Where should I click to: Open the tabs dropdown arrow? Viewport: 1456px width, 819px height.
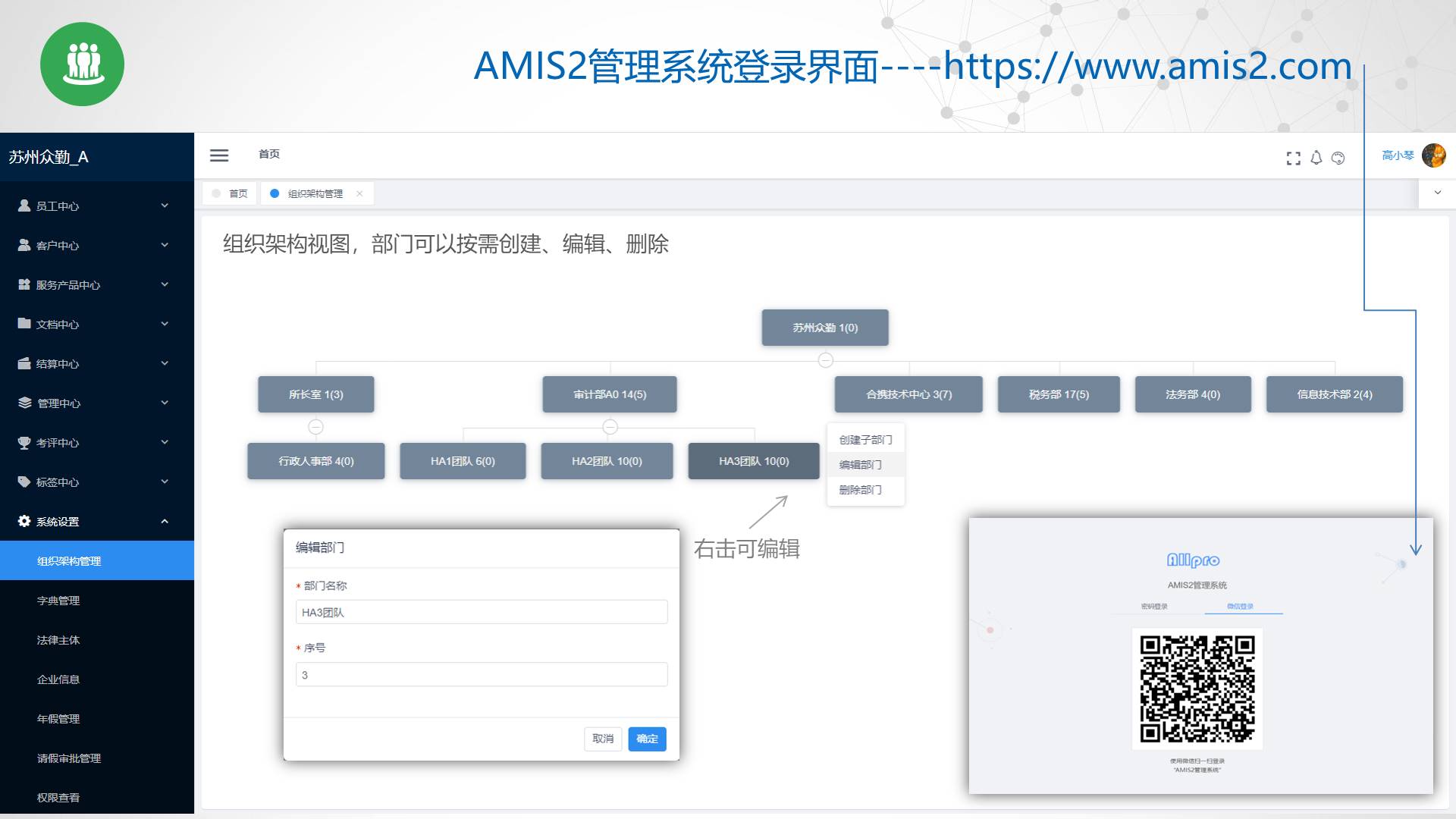1437,193
